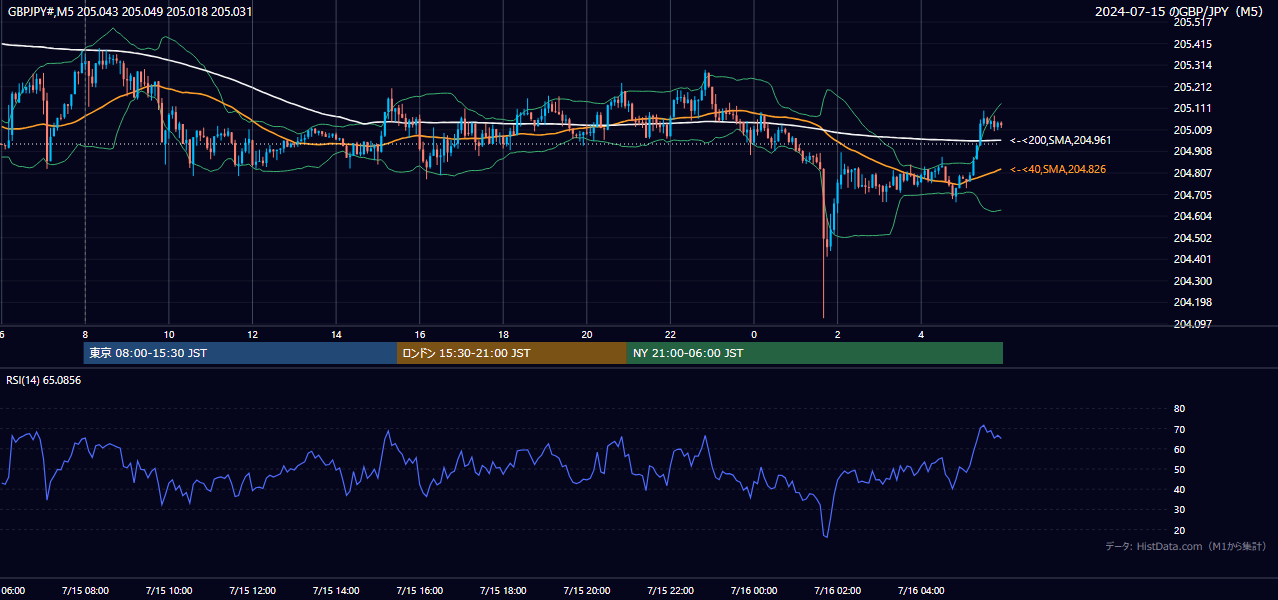The height and width of the screenshot is (600, 1278).
Task: Click price level 204.401 on the axis
Action: pos(1192,259)
